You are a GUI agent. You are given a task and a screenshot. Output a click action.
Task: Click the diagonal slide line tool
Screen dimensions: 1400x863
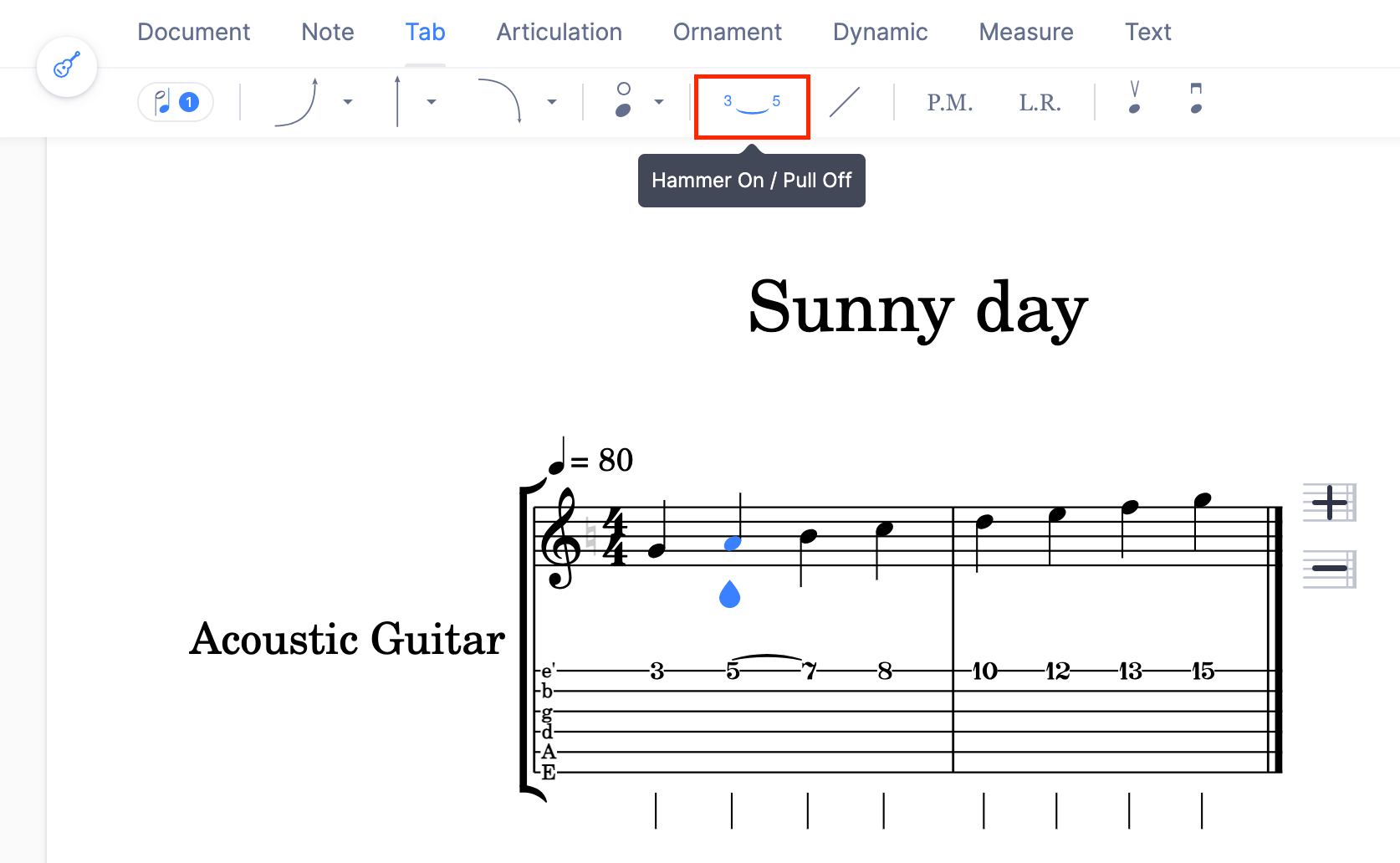pyautogui.click(x=844, y=102)
